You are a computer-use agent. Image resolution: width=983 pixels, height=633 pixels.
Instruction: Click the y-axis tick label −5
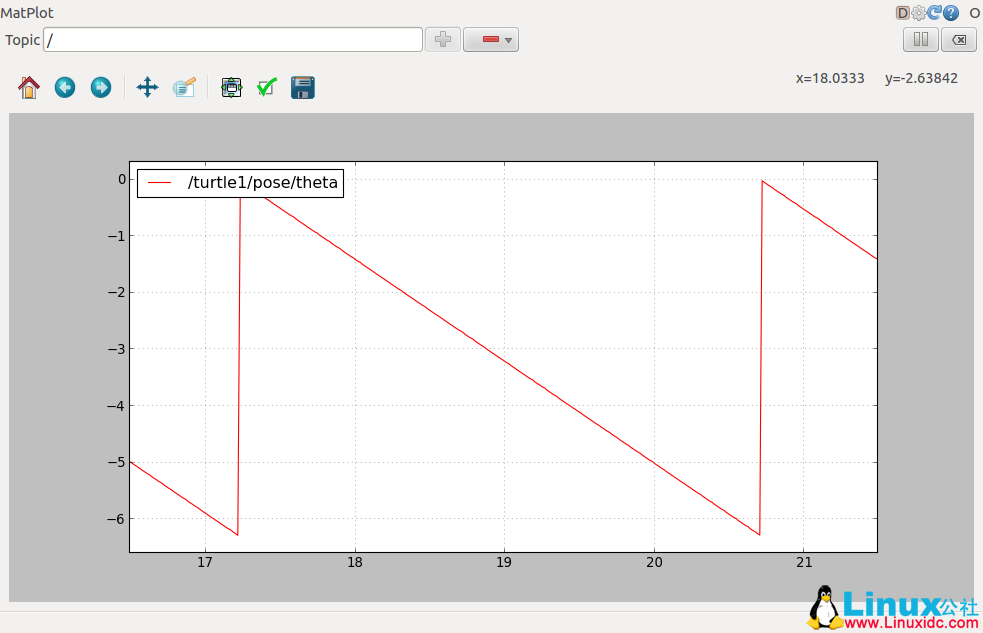point(117,463)
